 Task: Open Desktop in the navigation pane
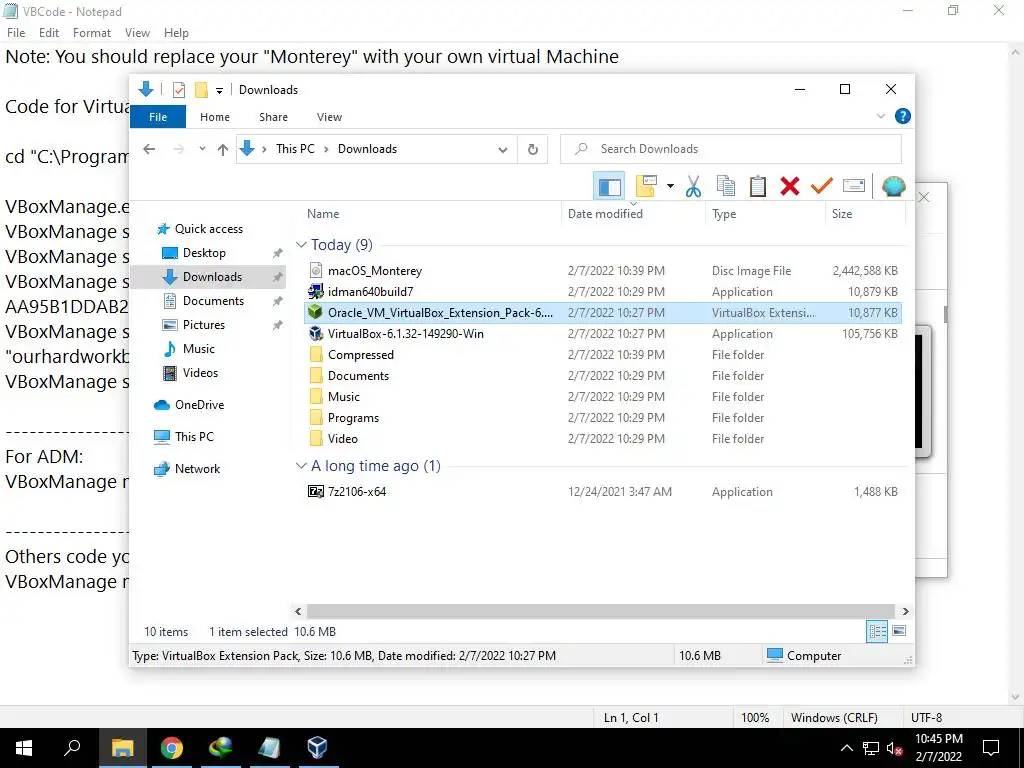tap(204, 253)
